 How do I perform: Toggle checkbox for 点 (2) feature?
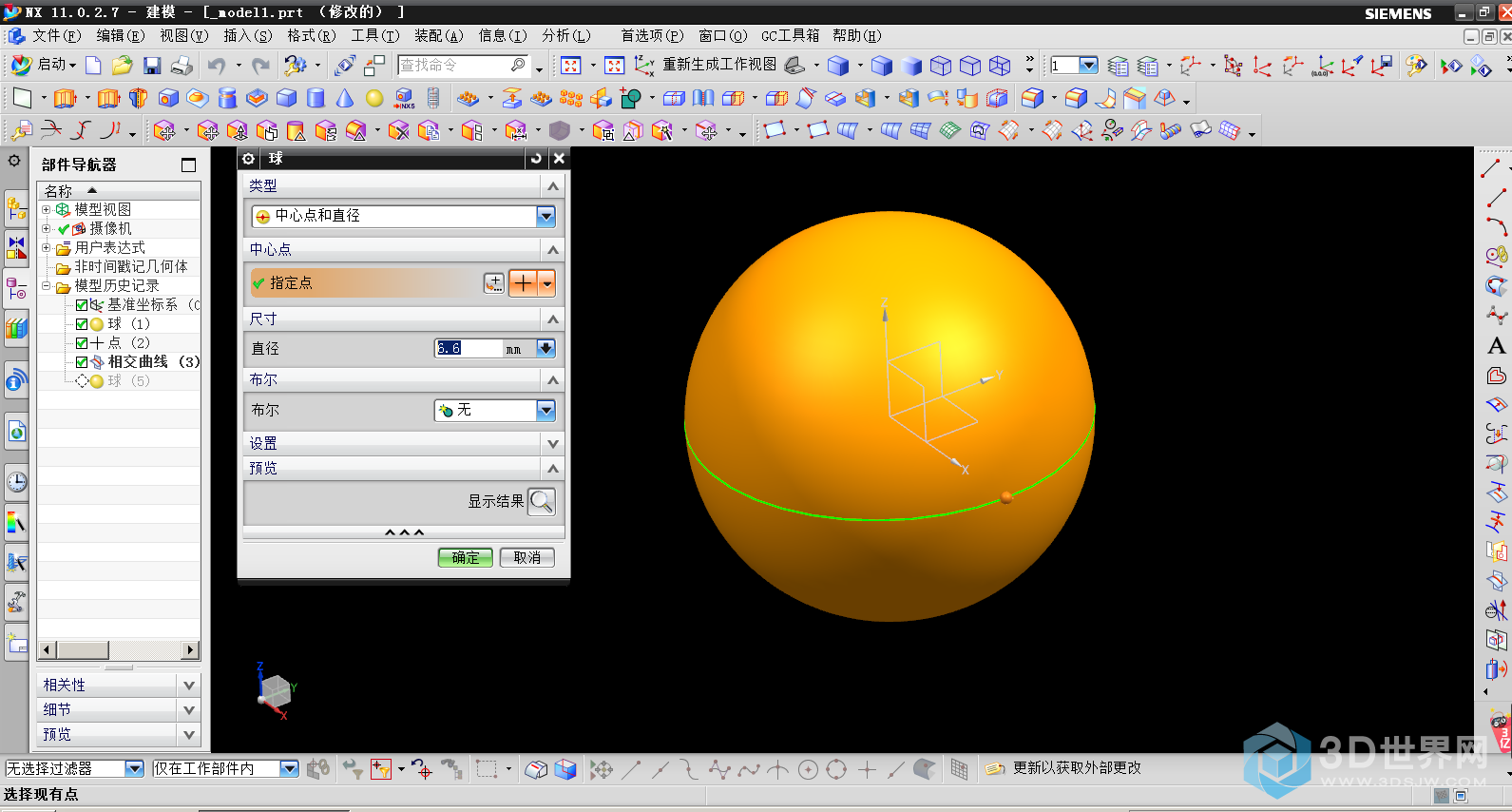82,343
